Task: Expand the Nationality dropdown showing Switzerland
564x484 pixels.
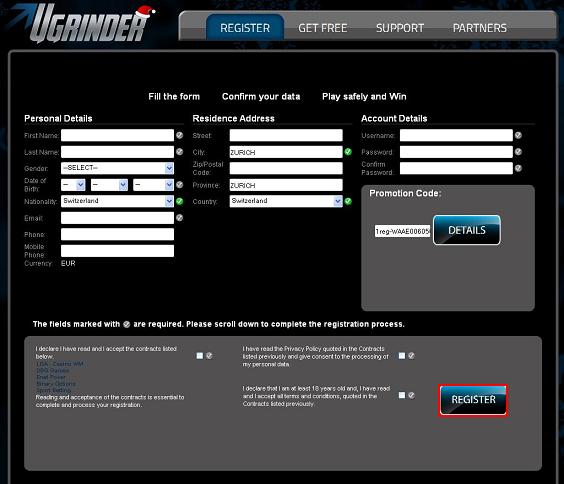Action: coord(117,201)
